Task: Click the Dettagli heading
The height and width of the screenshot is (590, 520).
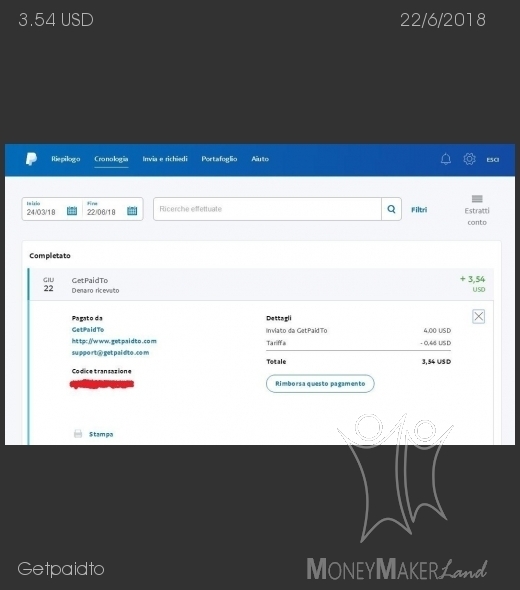Action: tap(278, 318)
